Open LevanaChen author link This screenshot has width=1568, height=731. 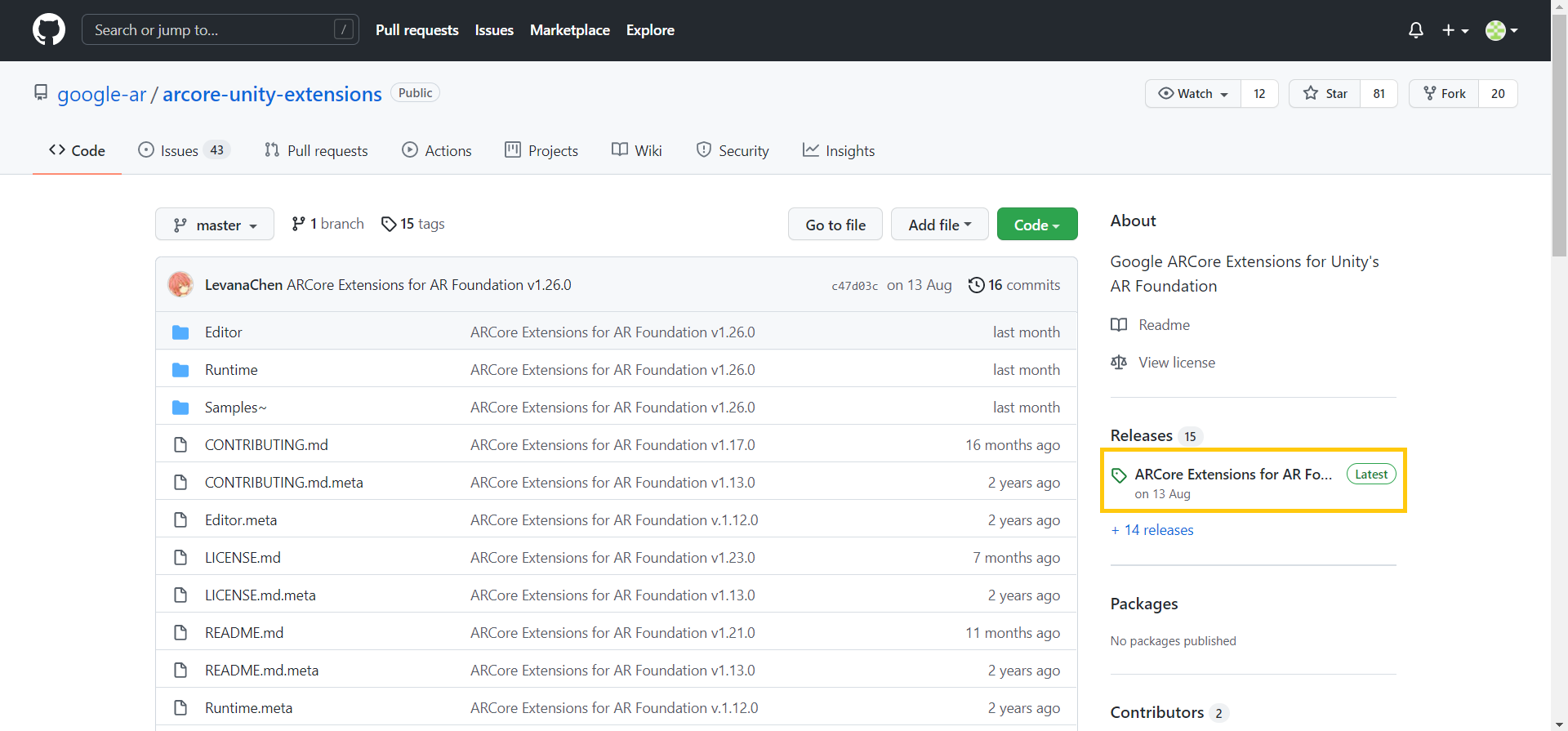click(243, 285)
